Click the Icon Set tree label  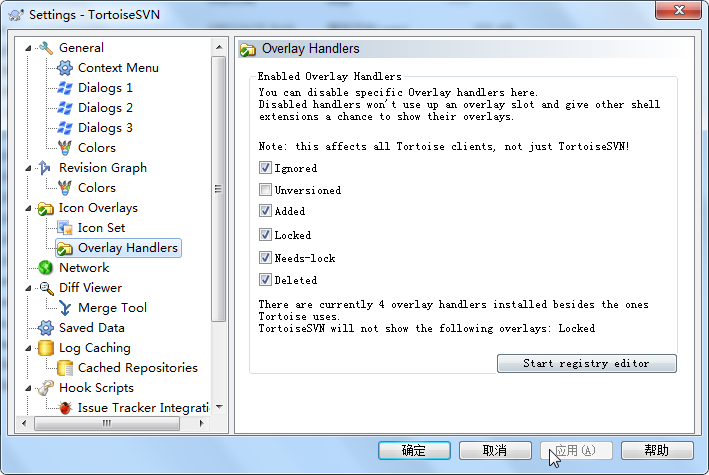click(x=101, y=228)
